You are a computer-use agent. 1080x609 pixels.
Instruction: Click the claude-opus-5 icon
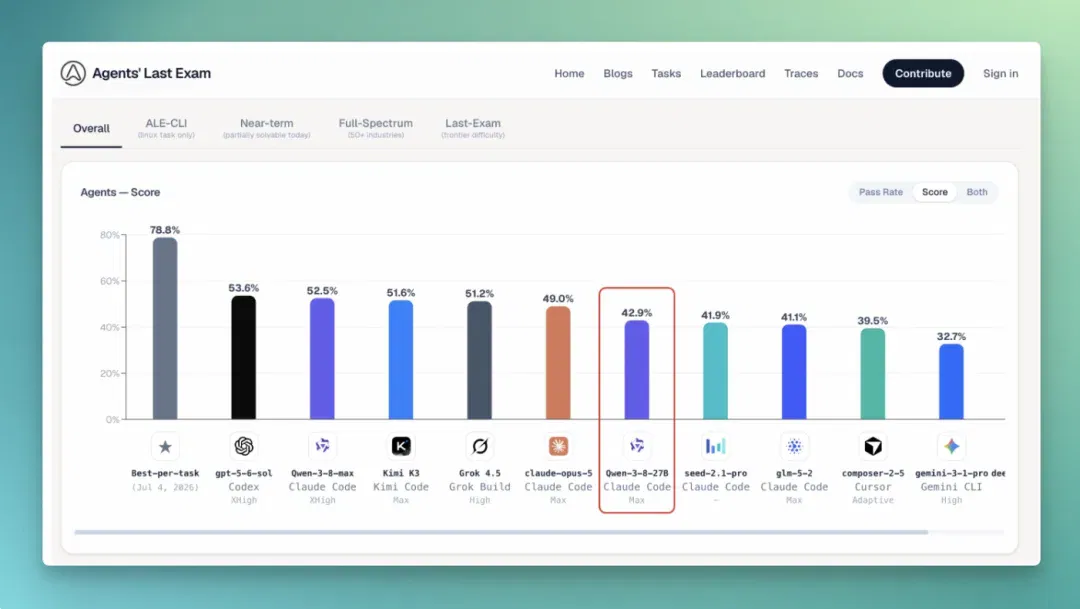point(558,446)
